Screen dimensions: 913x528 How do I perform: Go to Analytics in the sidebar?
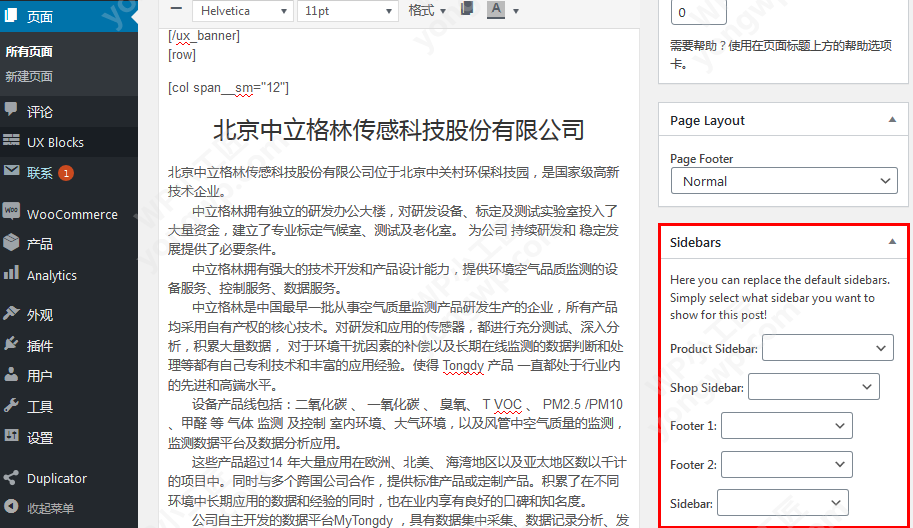point(51,275)
